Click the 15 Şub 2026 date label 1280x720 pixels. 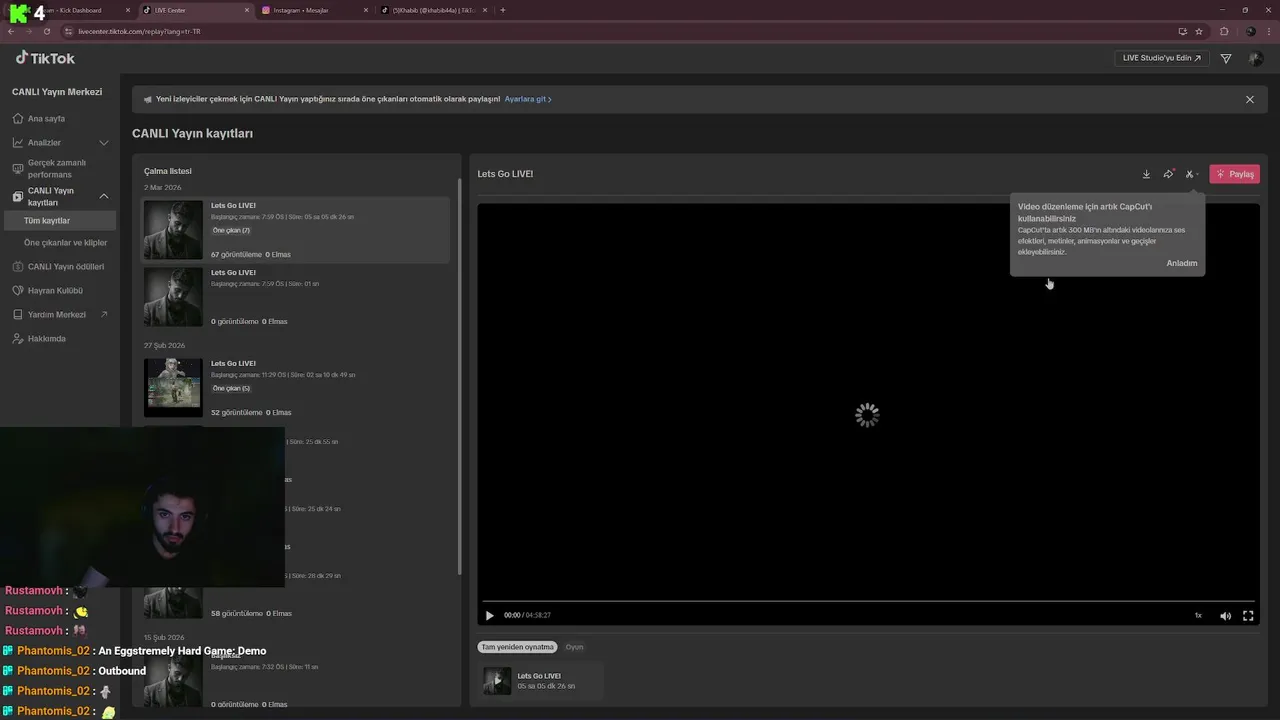[x=164, y=637]
